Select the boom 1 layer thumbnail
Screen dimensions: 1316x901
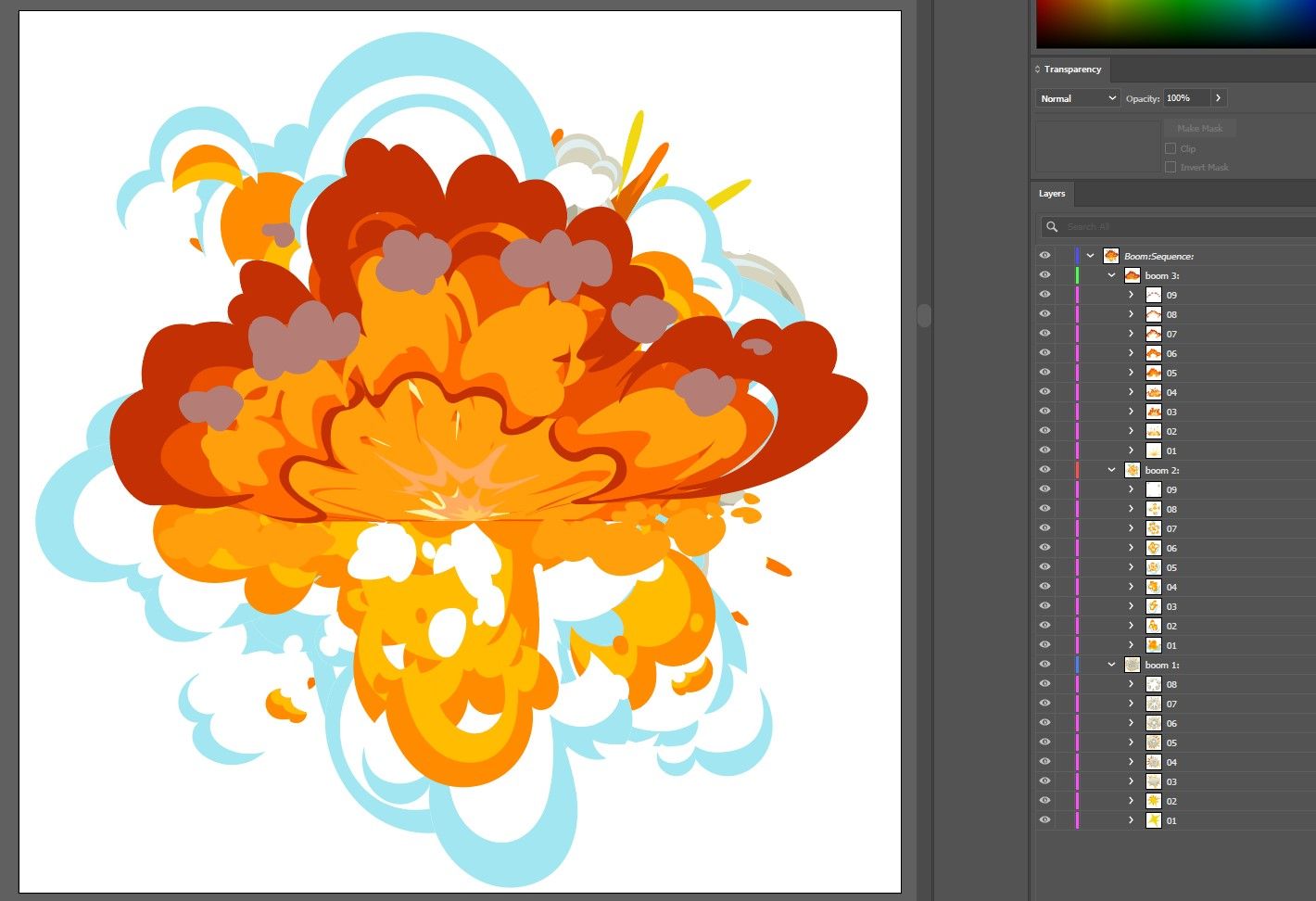point(1132,665)
